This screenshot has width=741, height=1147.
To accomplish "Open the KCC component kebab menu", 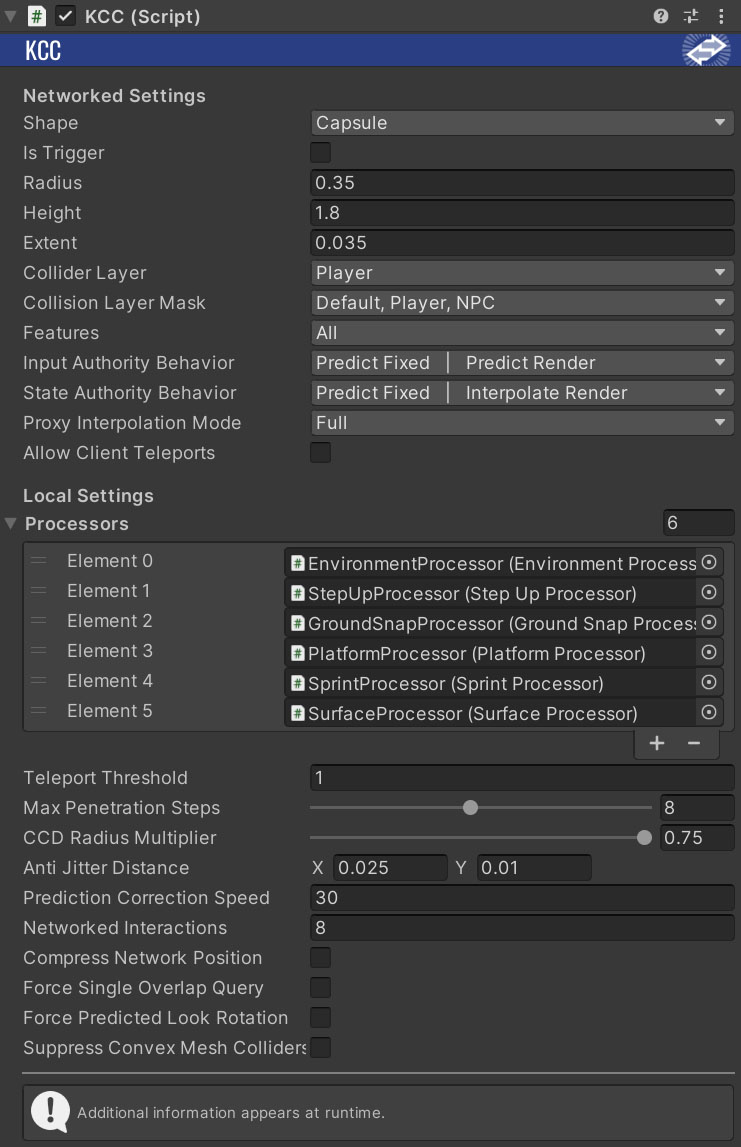I will [721, 16].
